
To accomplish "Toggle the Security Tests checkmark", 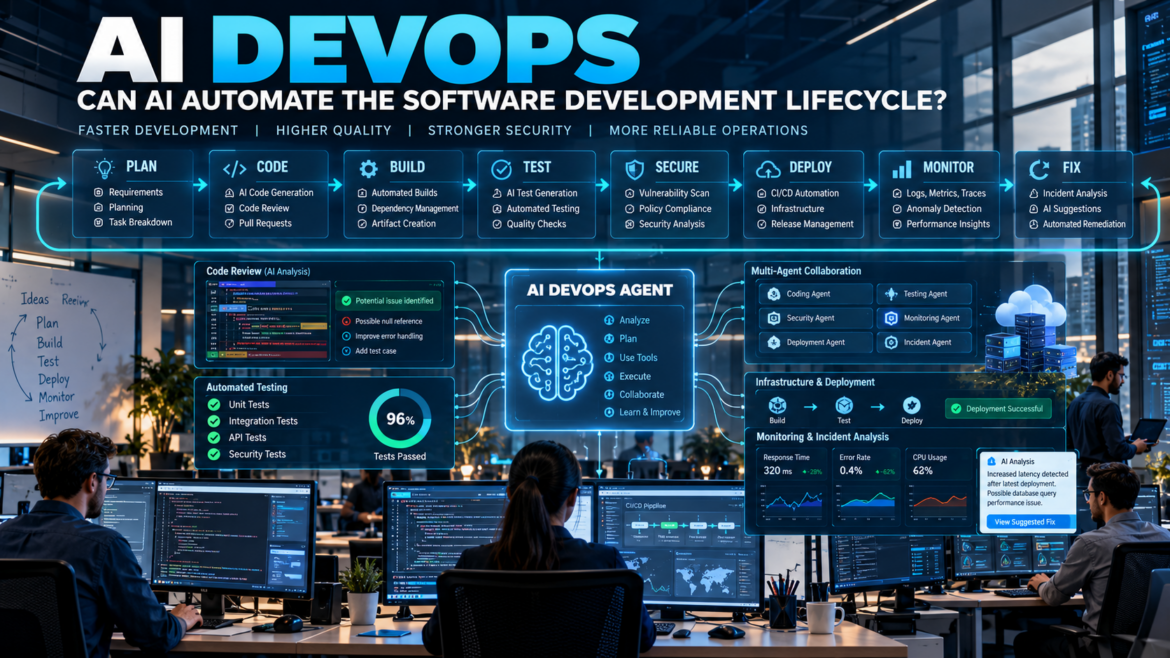I will 214,454.
